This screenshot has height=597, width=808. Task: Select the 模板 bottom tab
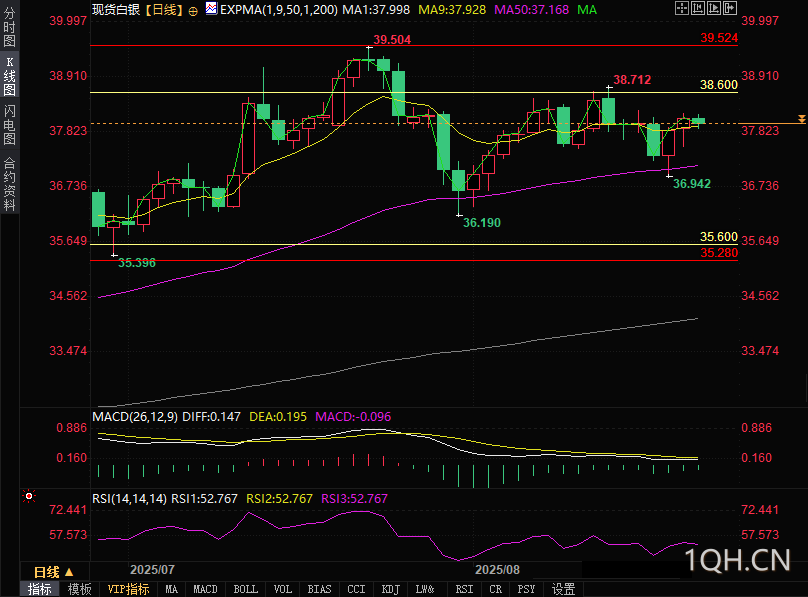click(x=79, y=589)
